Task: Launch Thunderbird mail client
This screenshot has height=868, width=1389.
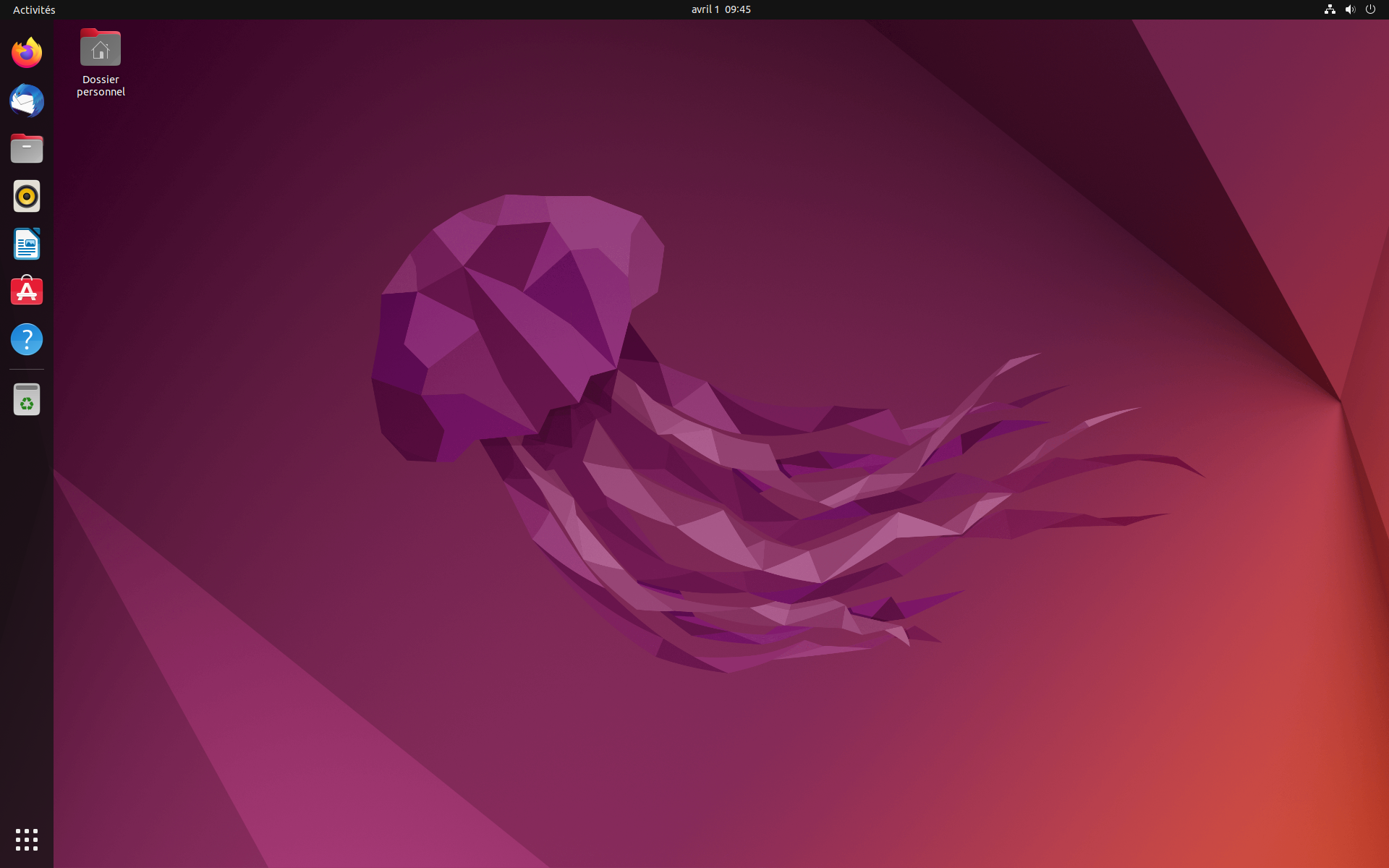Action: (x=27, y=101)
